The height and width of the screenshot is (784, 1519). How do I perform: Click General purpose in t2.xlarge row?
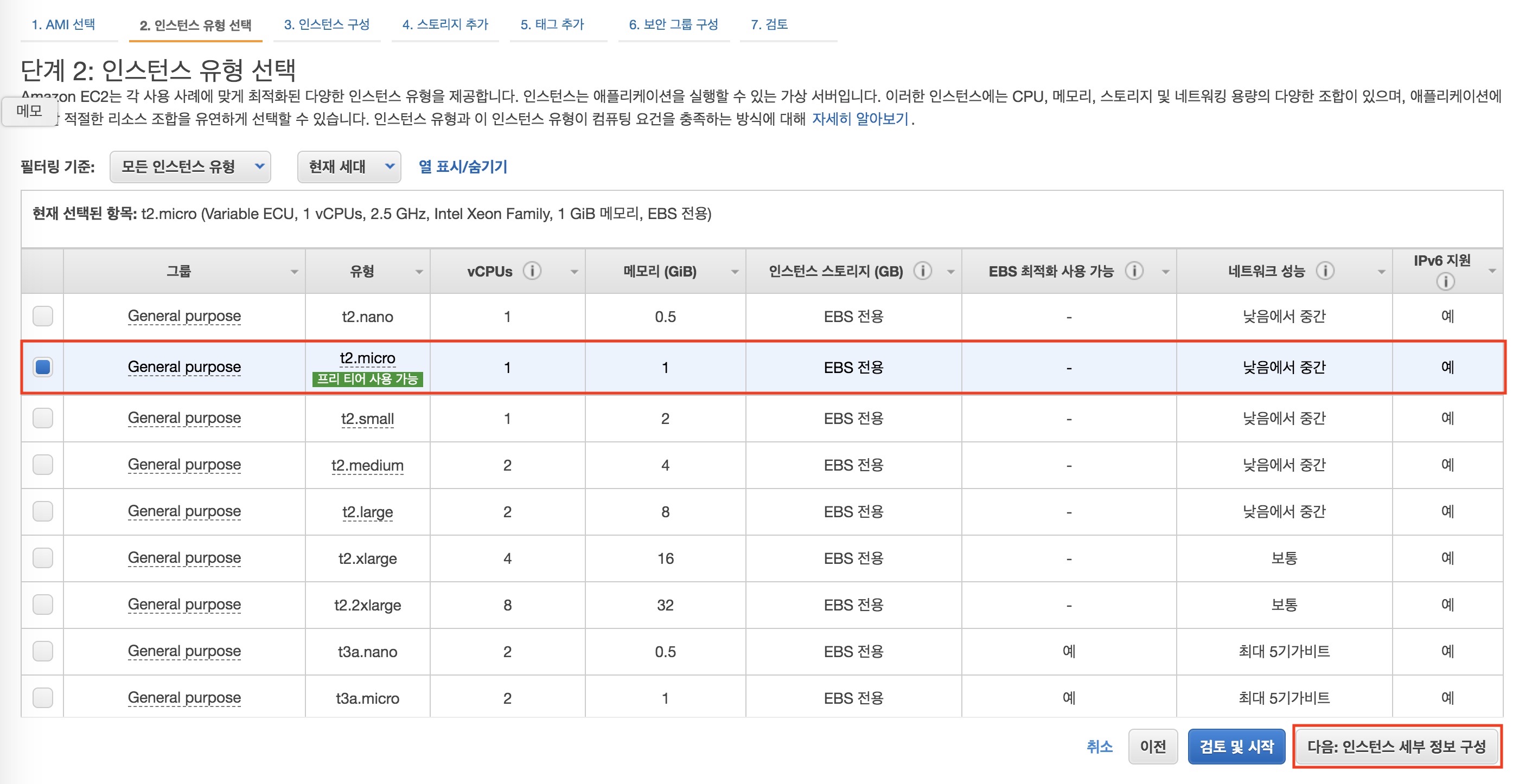tap(184, 558)
